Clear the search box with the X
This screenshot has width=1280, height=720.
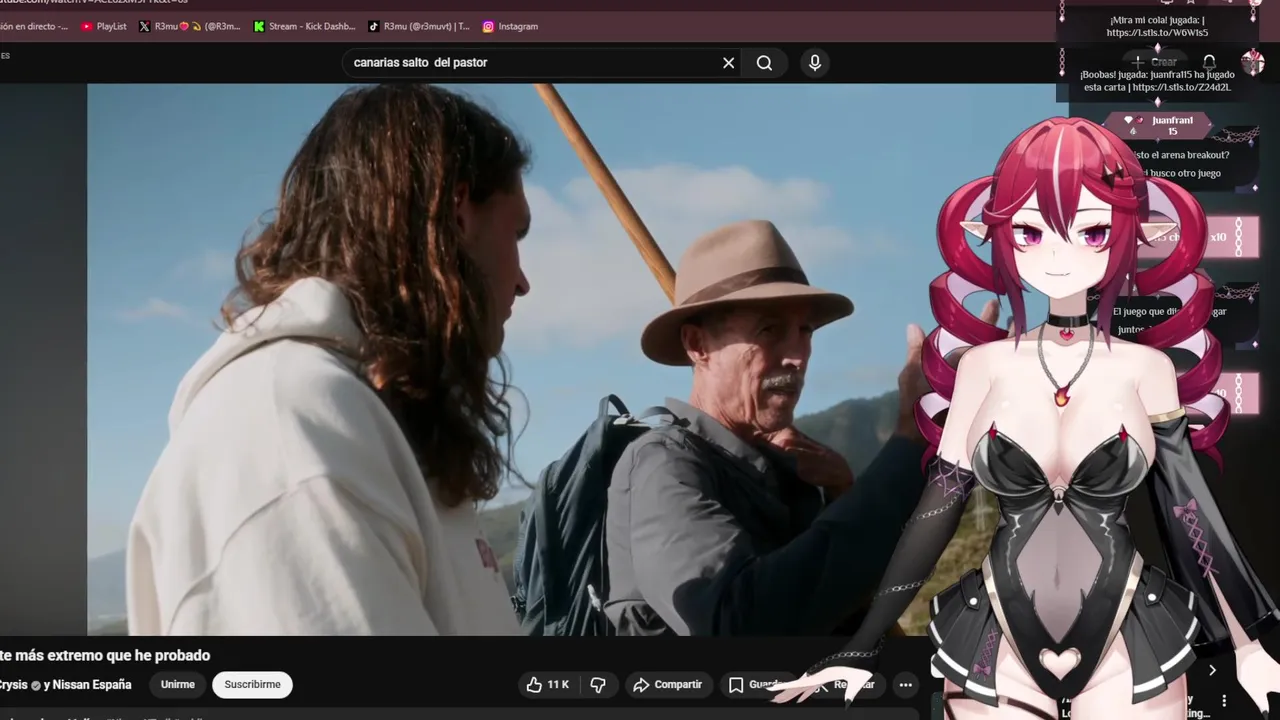tap(728, 63)
